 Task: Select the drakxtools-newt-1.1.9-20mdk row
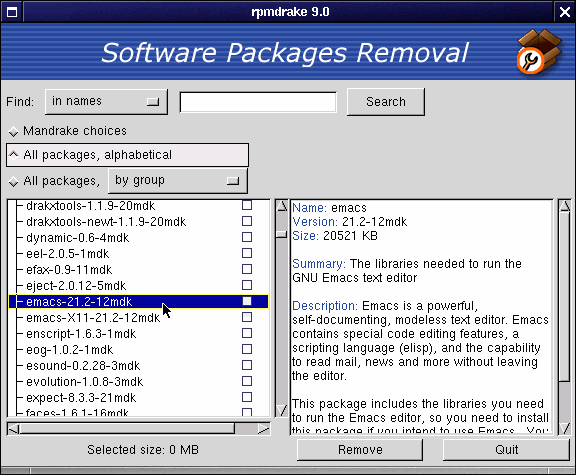point(106,222)
